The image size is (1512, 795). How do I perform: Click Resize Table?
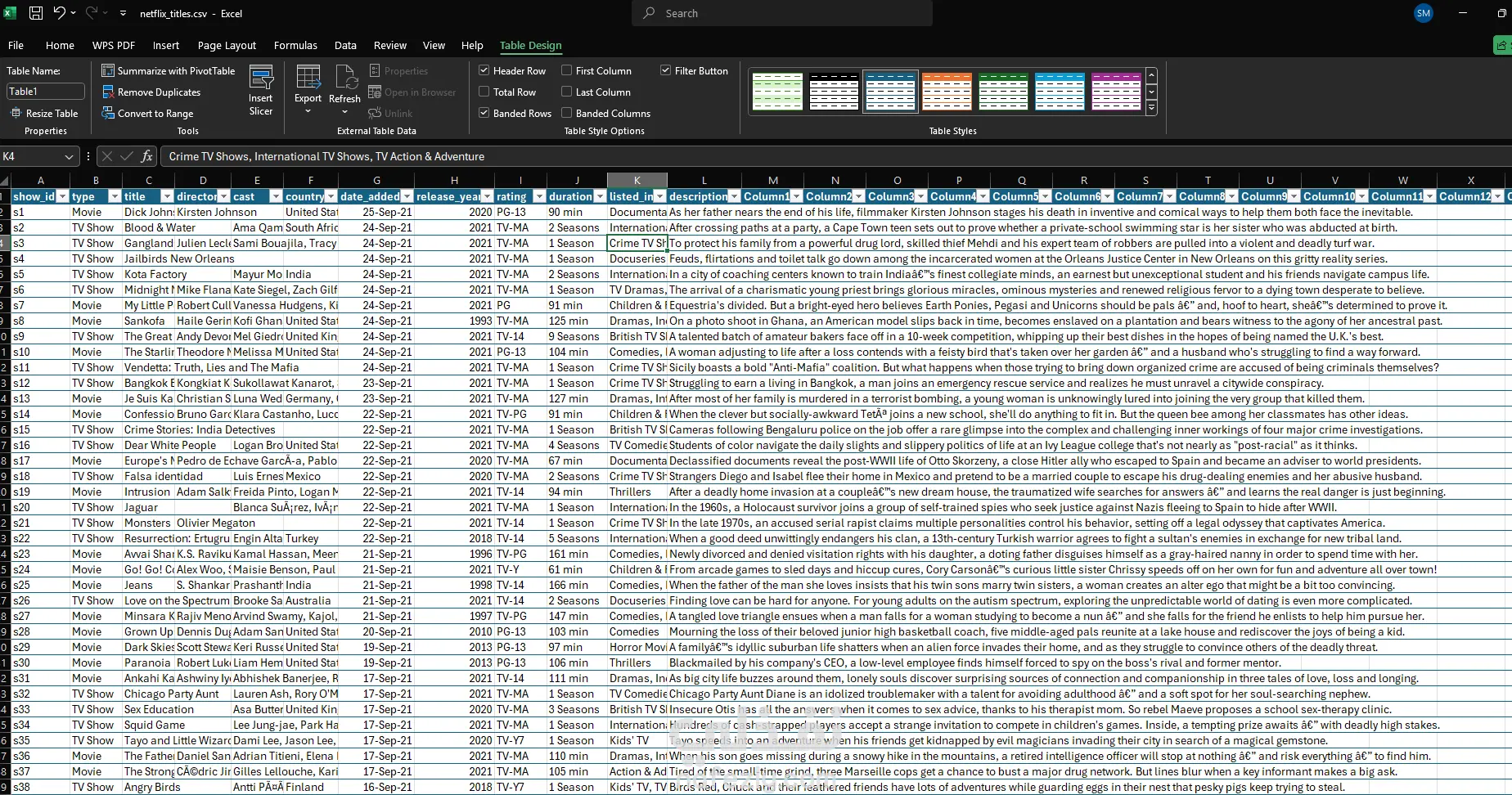tap(44, 114)
